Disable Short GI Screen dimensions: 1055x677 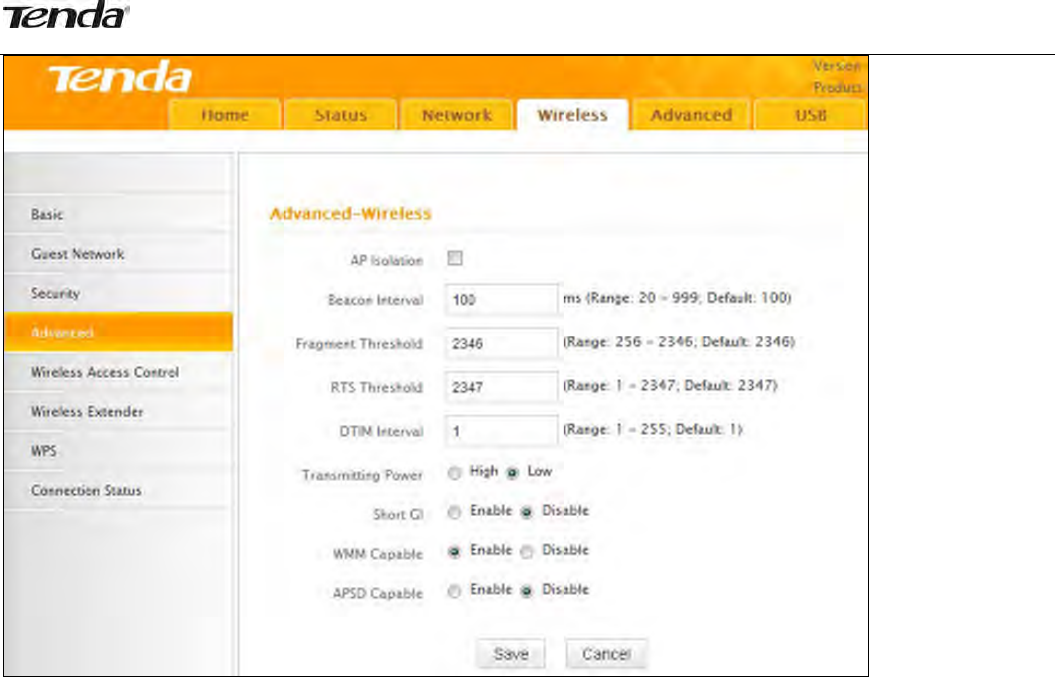point(527,513)
